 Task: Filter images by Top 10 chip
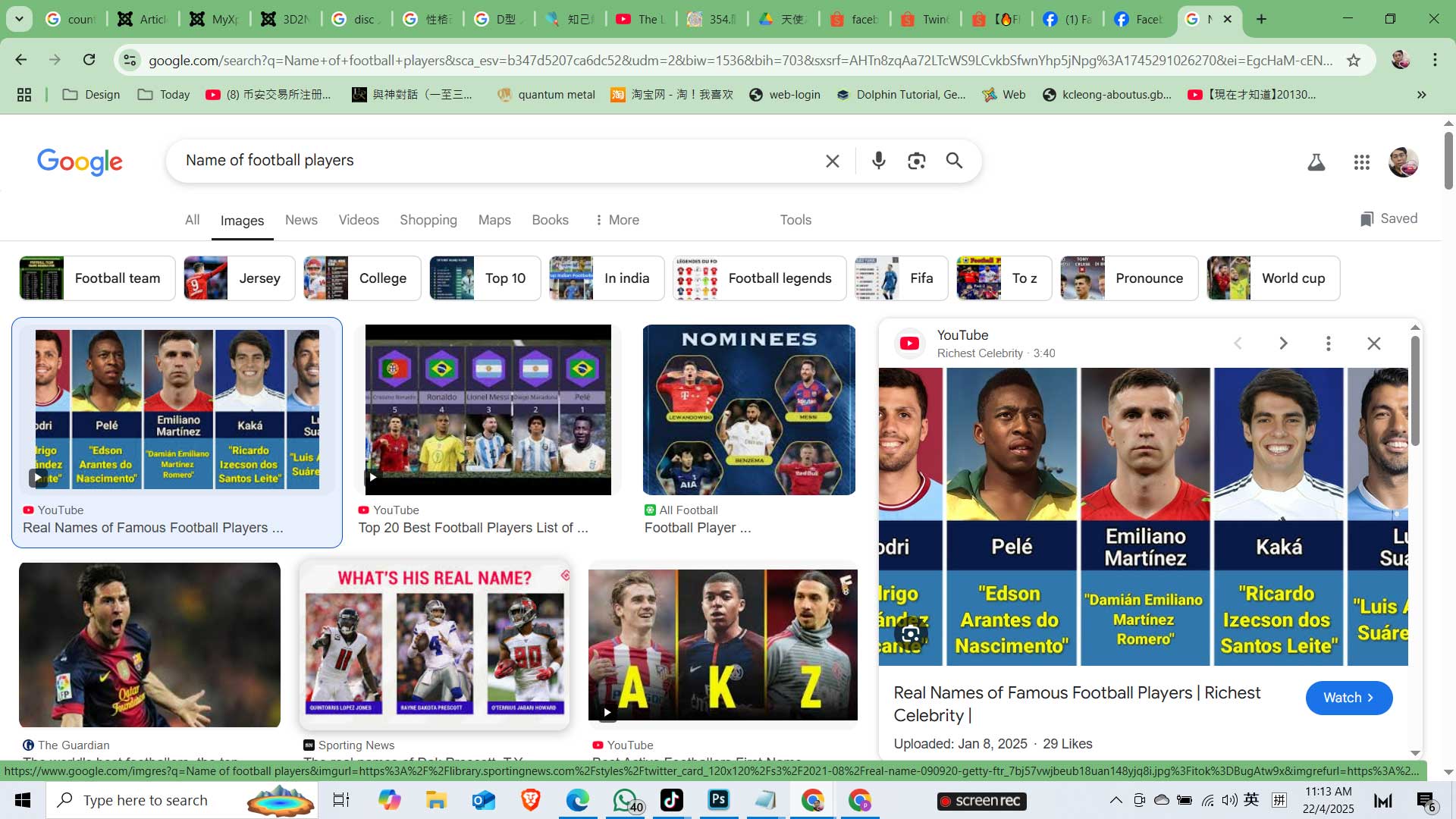coord(485,278)
